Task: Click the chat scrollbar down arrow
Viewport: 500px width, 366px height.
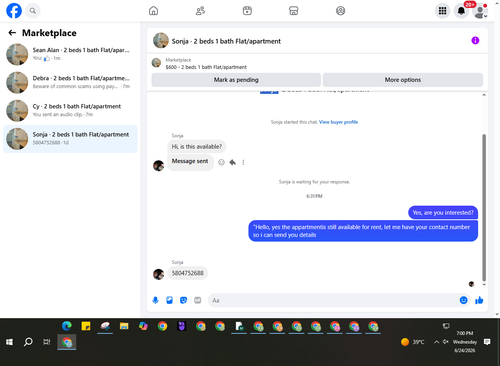Action: (484, 285)
